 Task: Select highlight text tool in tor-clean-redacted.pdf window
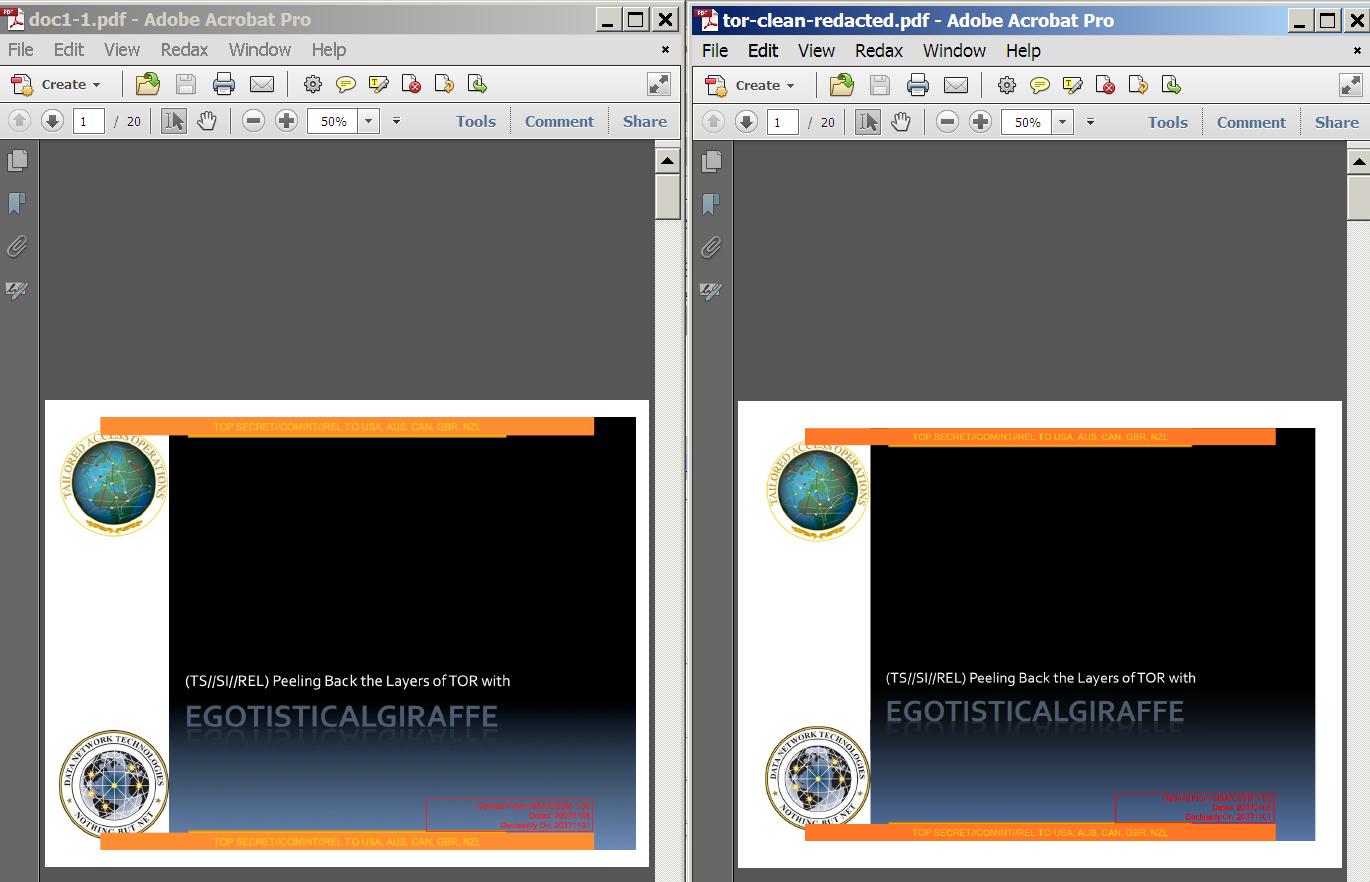pyautogui.click(x=1073, y=86)
